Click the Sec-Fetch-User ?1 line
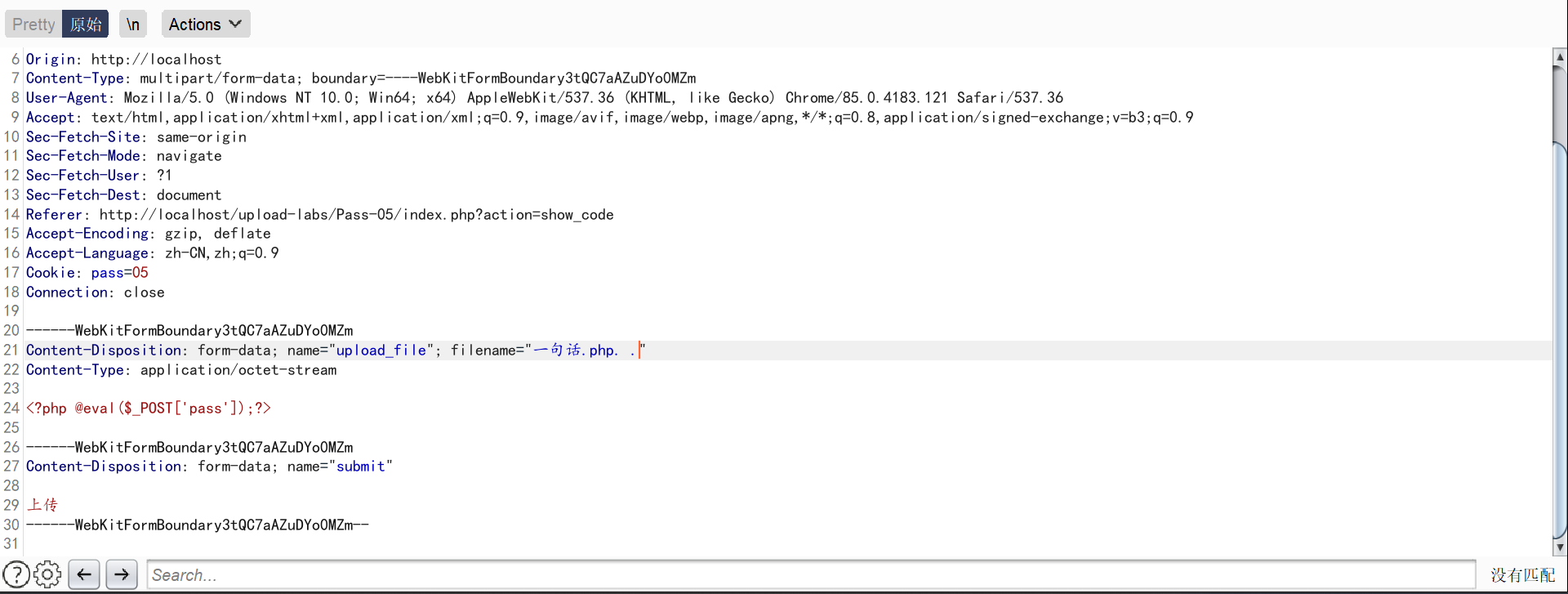The image size is (1568, 594). 99,176
